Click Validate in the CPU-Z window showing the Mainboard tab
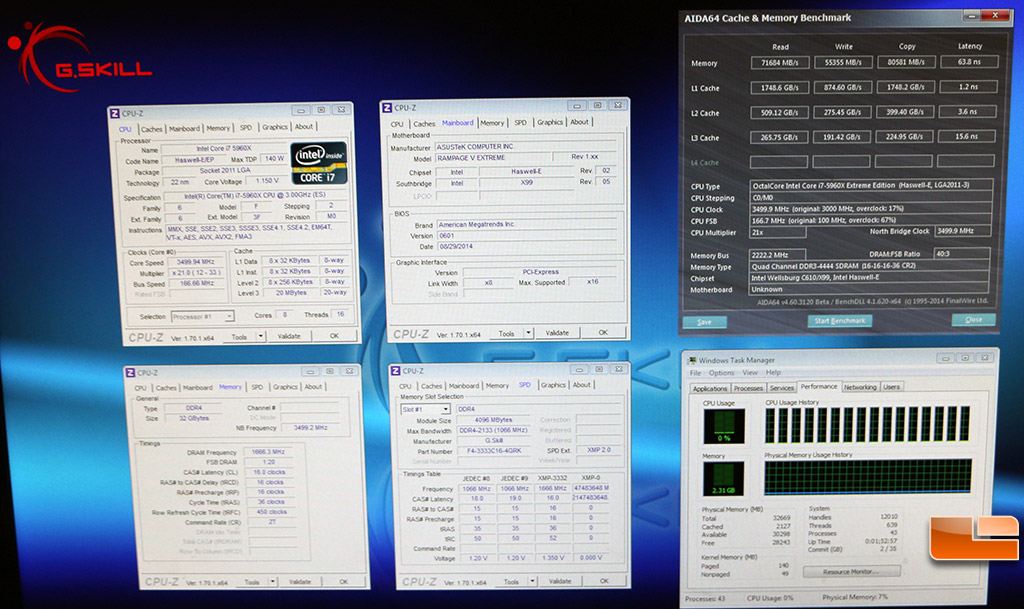Screen dimensions: 1024x609 point(557,333)
